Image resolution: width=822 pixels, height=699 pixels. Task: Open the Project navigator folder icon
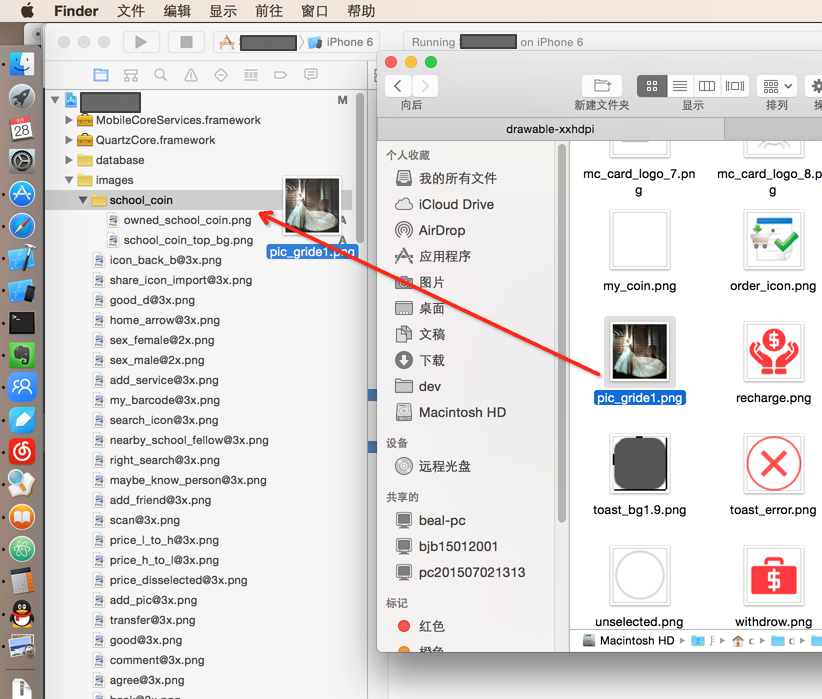click(x=101, y=75)
